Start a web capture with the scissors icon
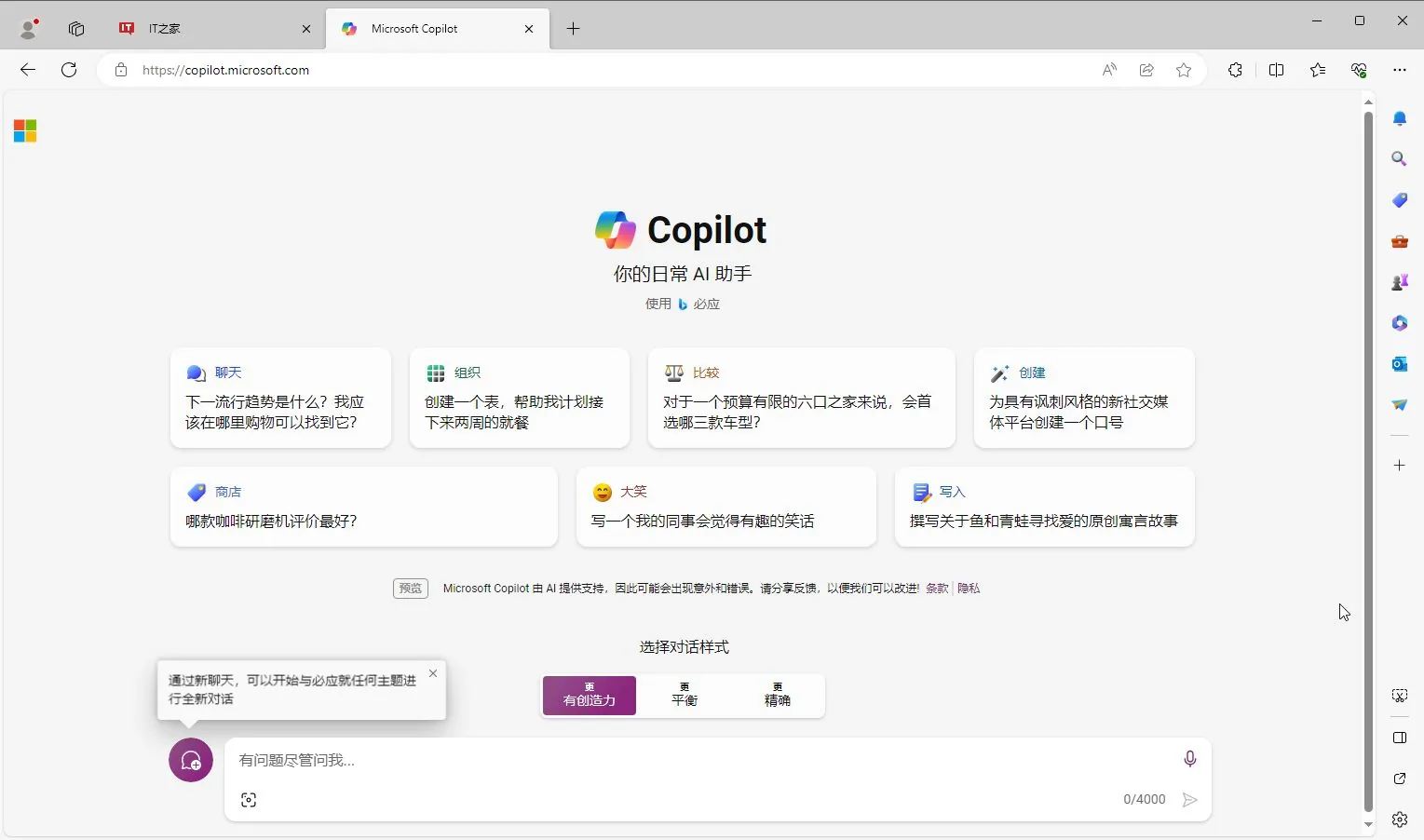This screenshot has width=1424, height=840. (x=1399, y=695)
